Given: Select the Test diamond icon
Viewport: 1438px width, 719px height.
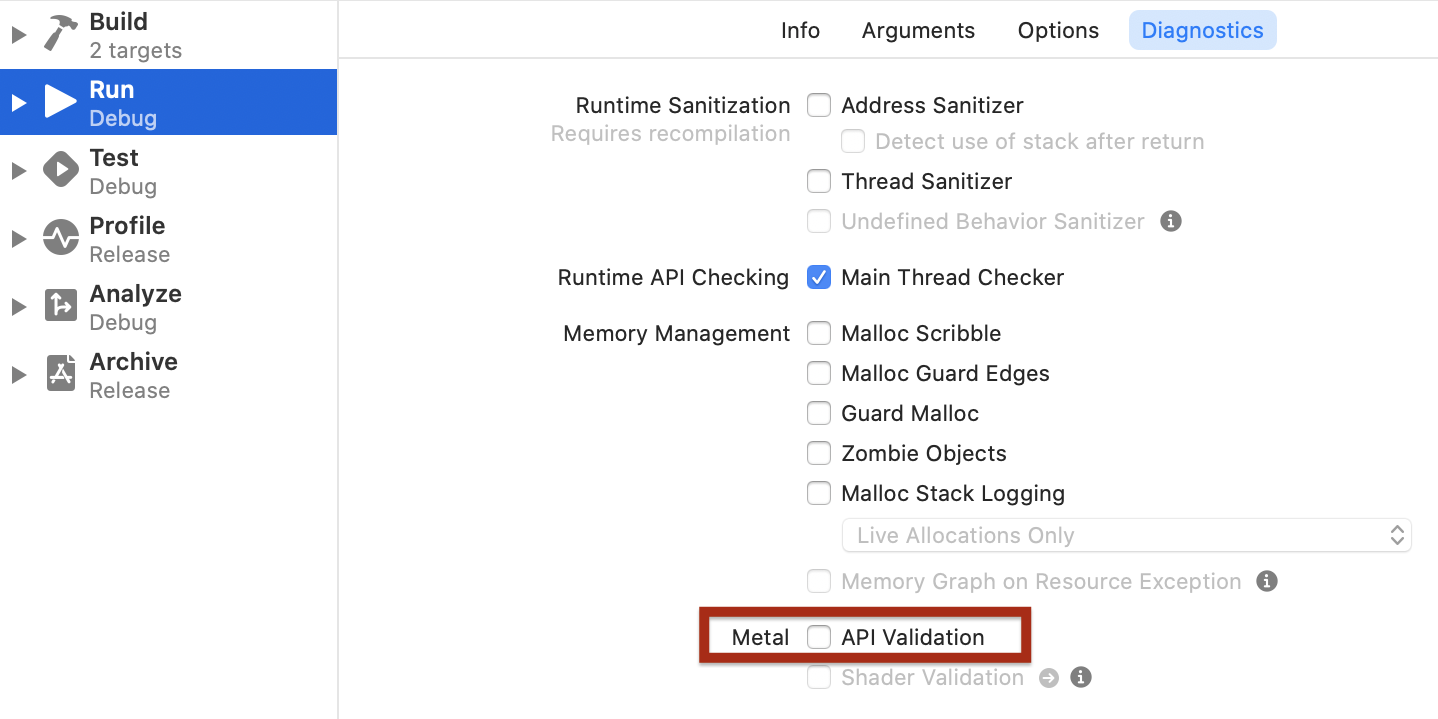Looking at the screenshot, I should pos(61,170).
